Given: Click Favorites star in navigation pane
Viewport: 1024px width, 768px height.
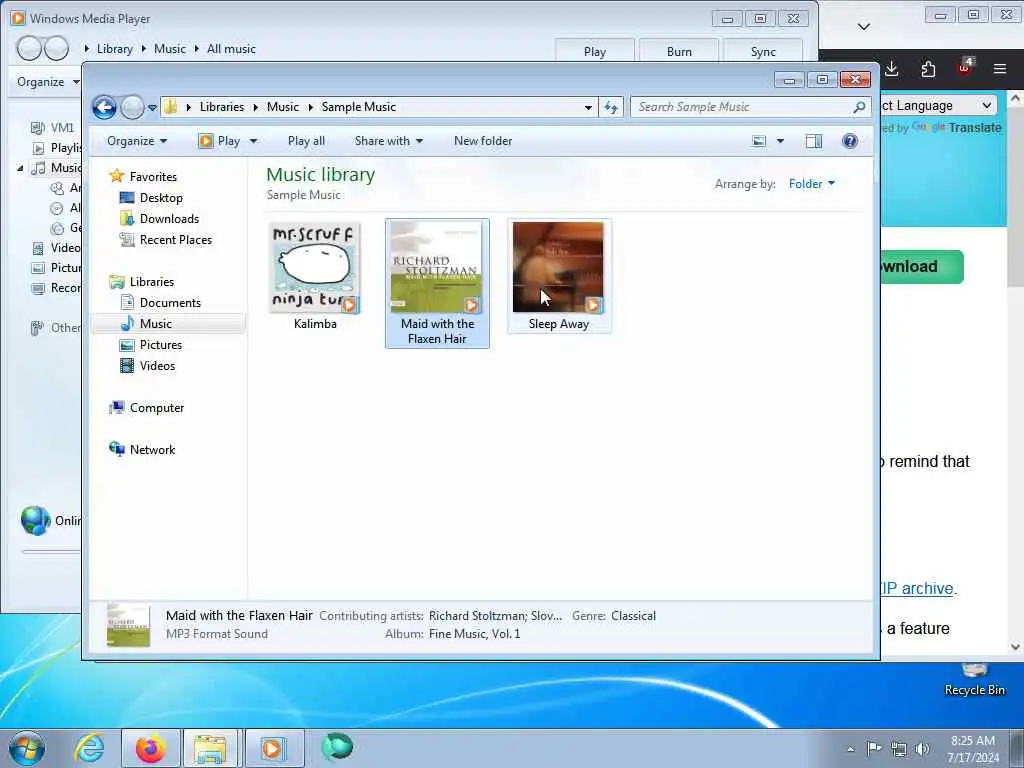Looking at the screenshot, I should tap(117, 176).
